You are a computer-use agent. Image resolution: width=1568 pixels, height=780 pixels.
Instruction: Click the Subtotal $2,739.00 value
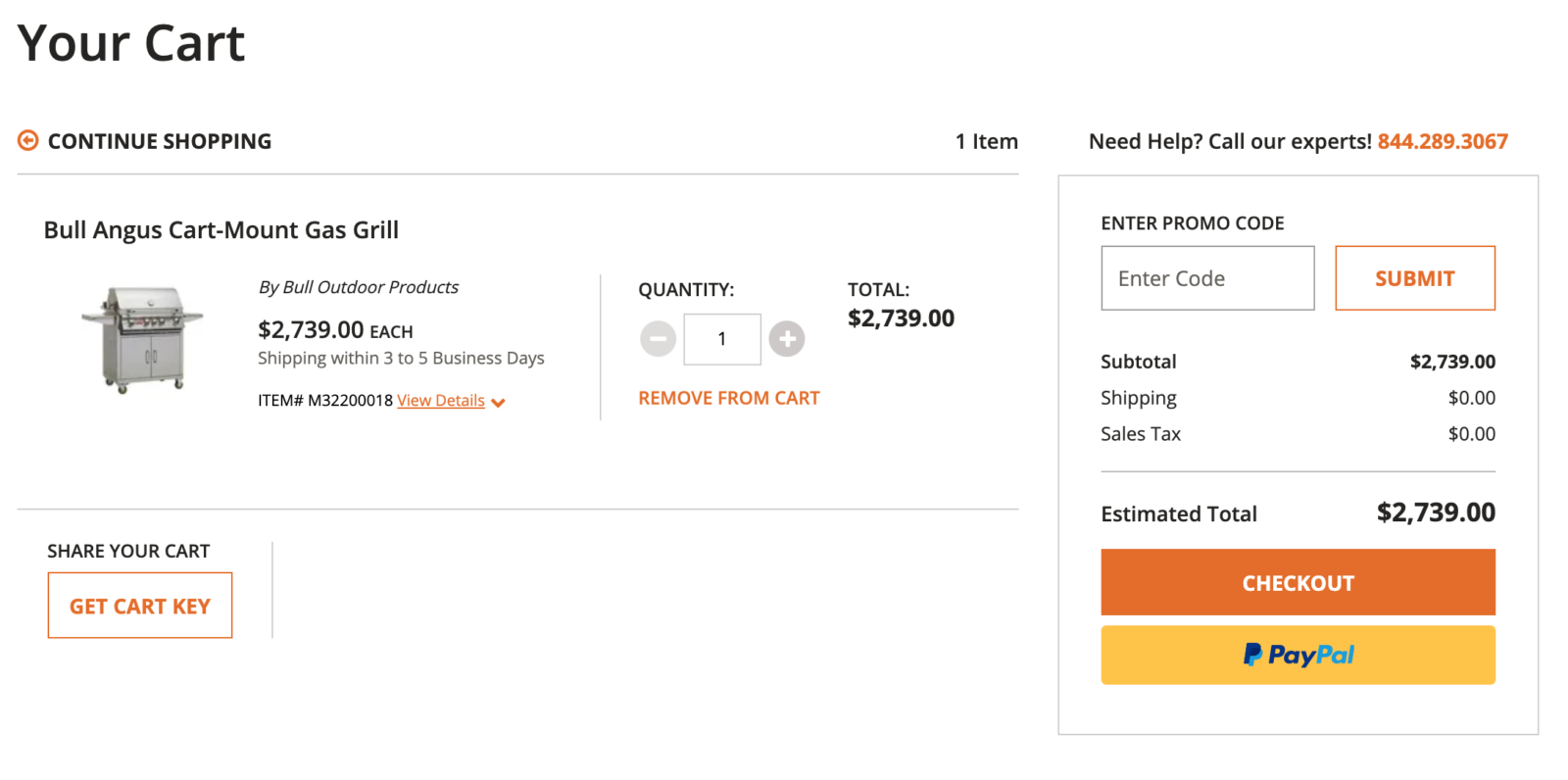click(1452, 362)
